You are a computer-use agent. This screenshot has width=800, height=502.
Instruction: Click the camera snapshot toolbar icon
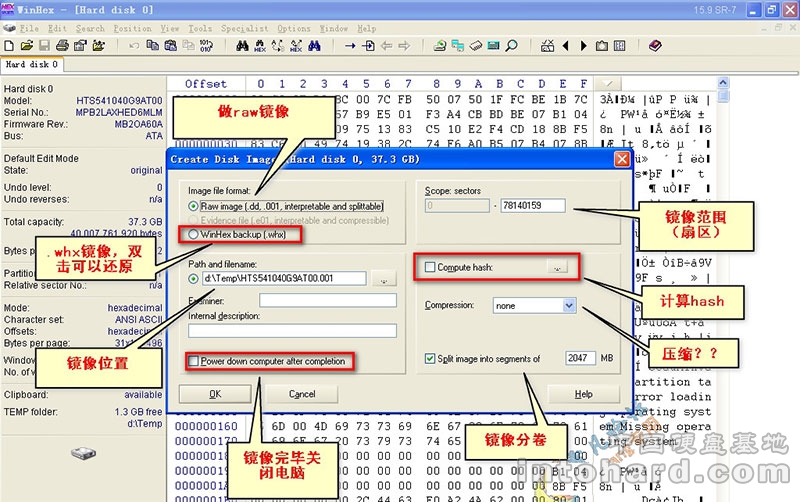[x=602, y=46]
